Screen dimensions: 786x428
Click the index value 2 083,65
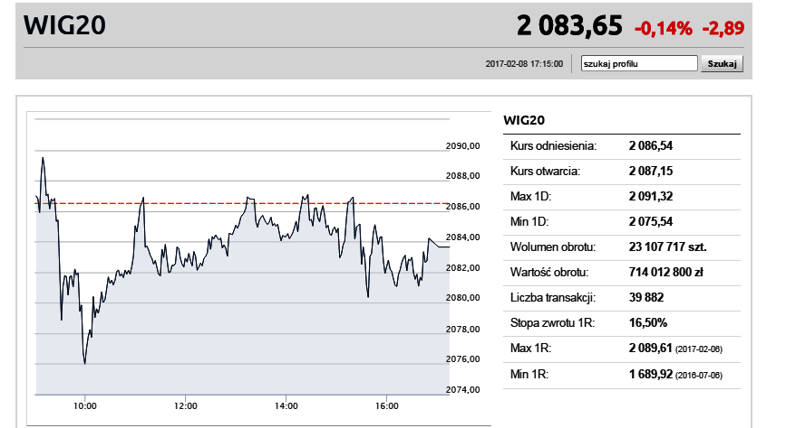pos(569,26)
